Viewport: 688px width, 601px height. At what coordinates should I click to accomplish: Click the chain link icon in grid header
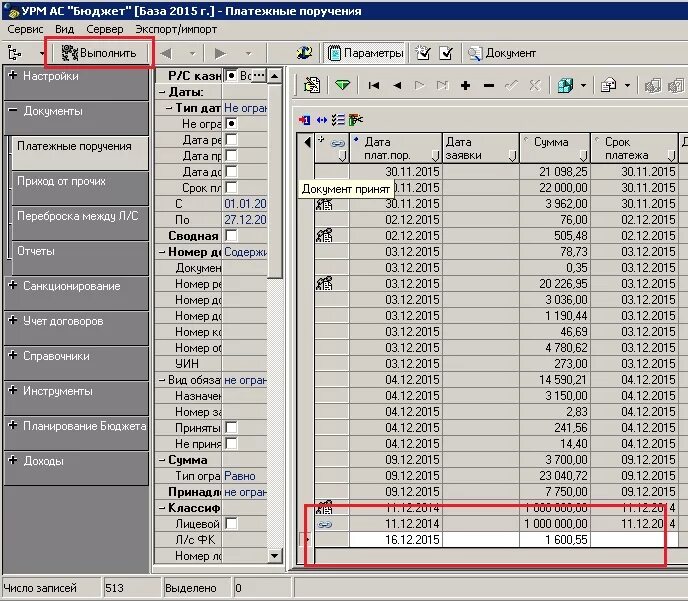337,143
